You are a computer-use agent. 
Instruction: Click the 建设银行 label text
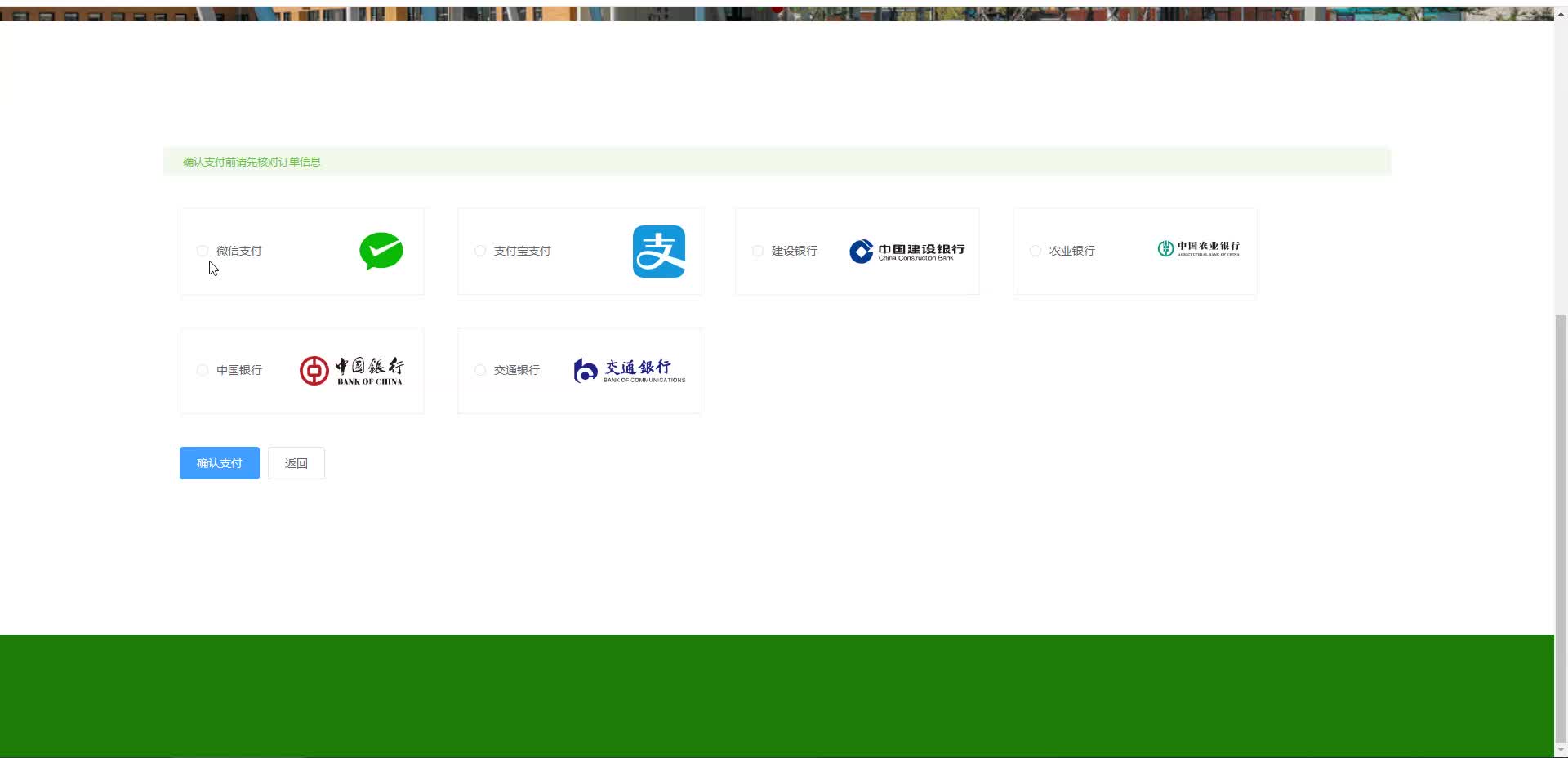[x=795, y=251]
